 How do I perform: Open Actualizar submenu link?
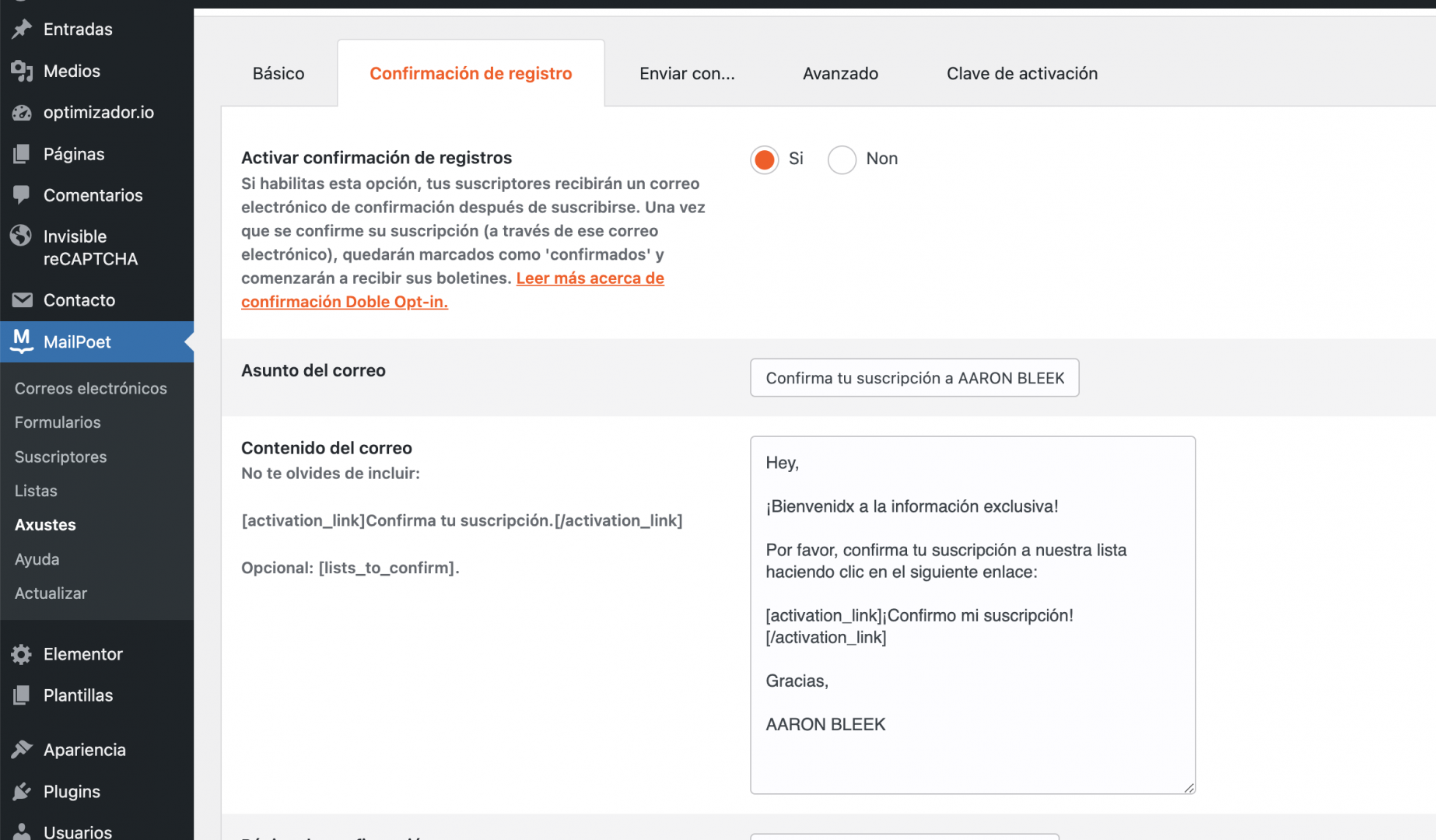click(x=51, y=593)
